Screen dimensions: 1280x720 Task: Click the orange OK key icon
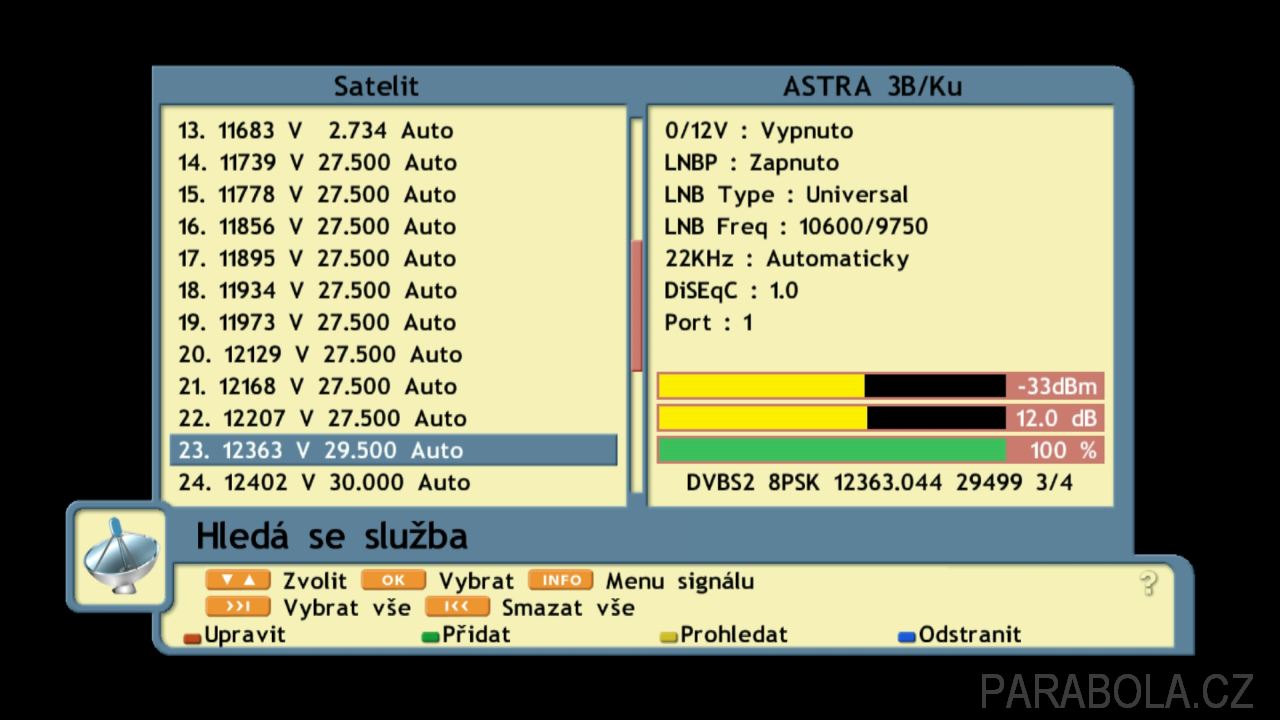pyautogui.click(x=393, y=580)
